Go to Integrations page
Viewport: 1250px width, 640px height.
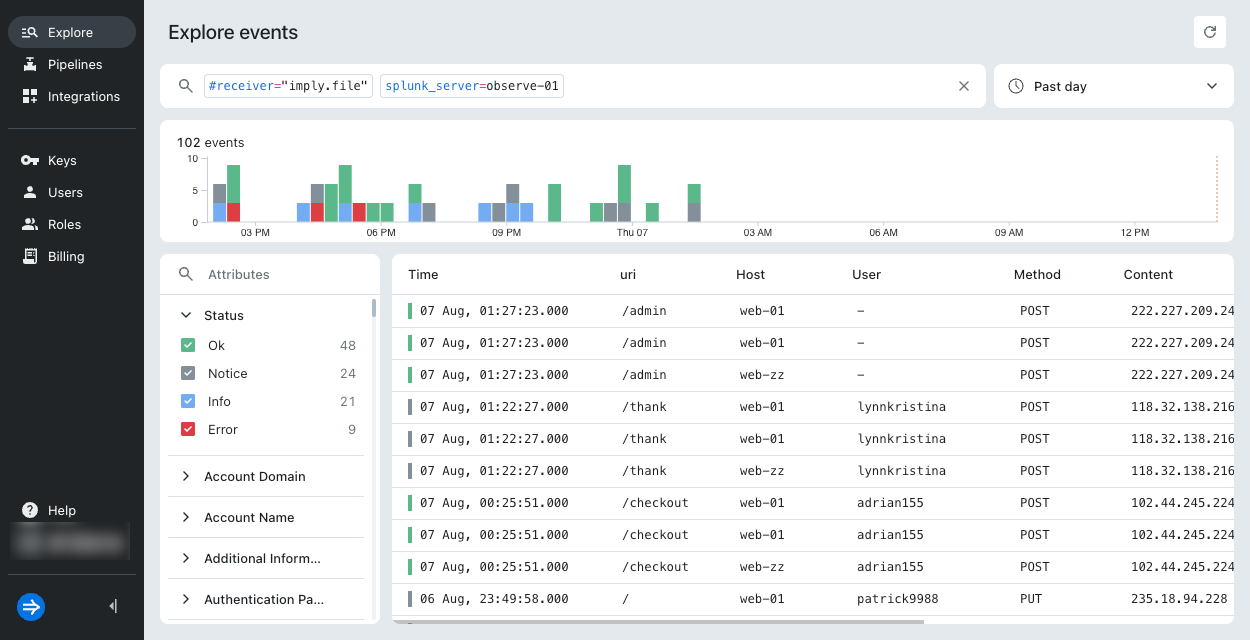[x=72, y=96]
